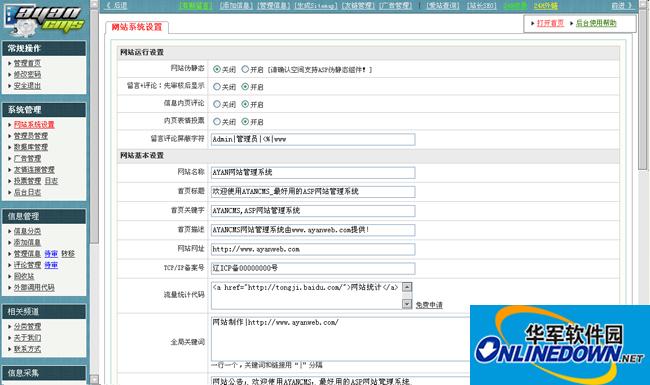The width and height of the screenshot is (650, 385).
Task: Click 首页关键字 input field
Action: (x=313, y=211)
